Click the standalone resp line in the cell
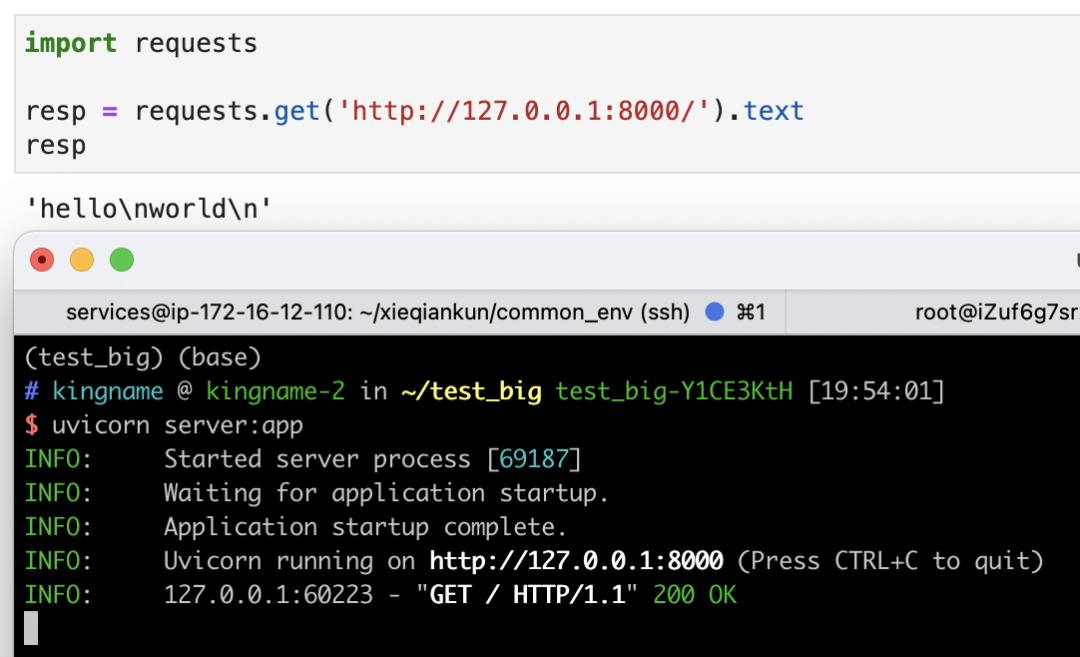1080x657 pixels. (56, 144)
